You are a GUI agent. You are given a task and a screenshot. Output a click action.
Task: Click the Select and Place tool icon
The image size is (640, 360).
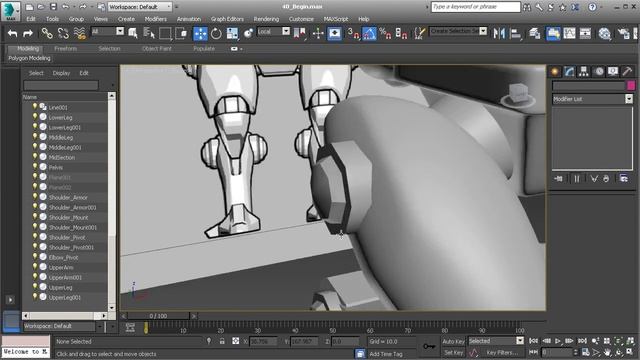click(248, 33)
